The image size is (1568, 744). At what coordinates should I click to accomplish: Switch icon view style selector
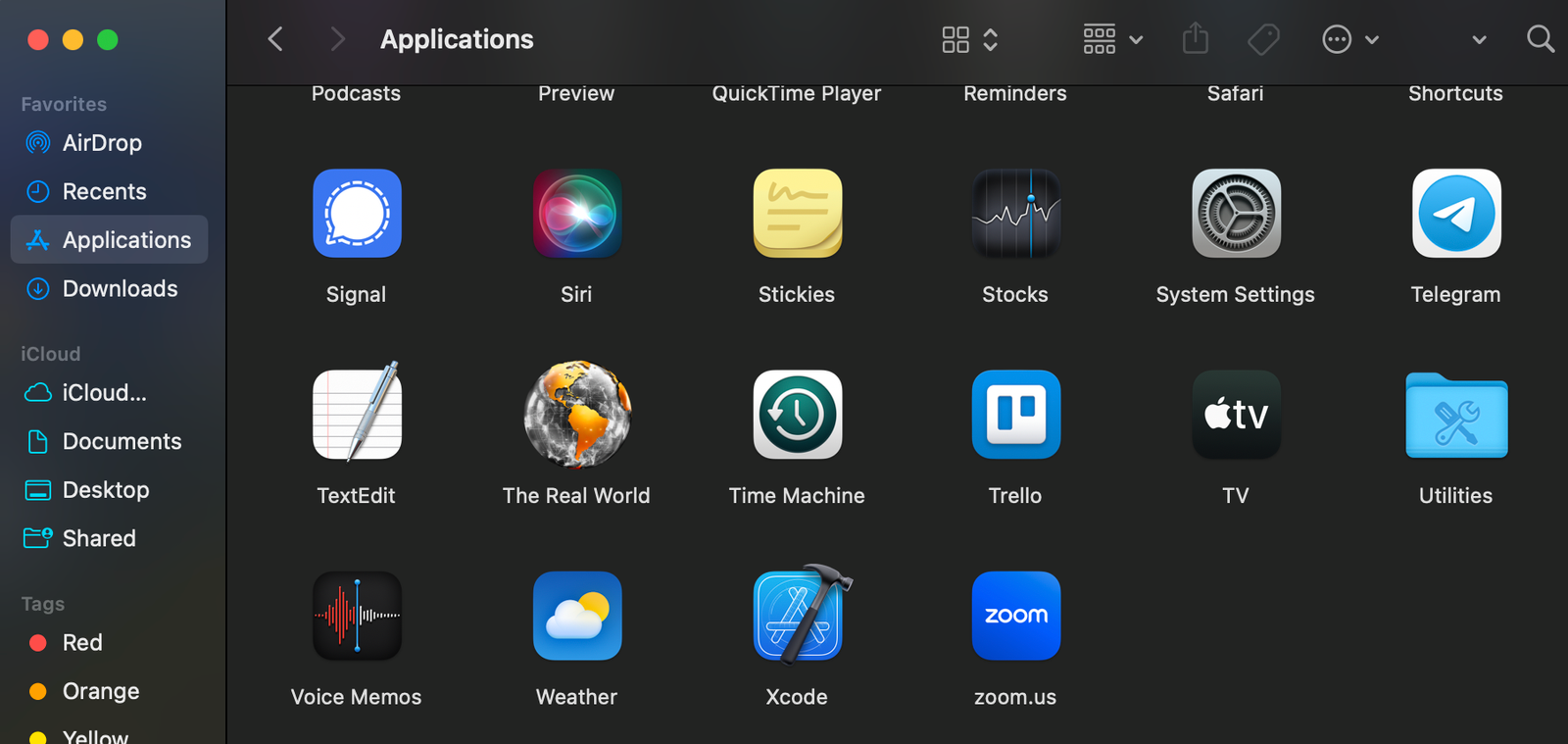pyautogui.click(x=969, y=39)
